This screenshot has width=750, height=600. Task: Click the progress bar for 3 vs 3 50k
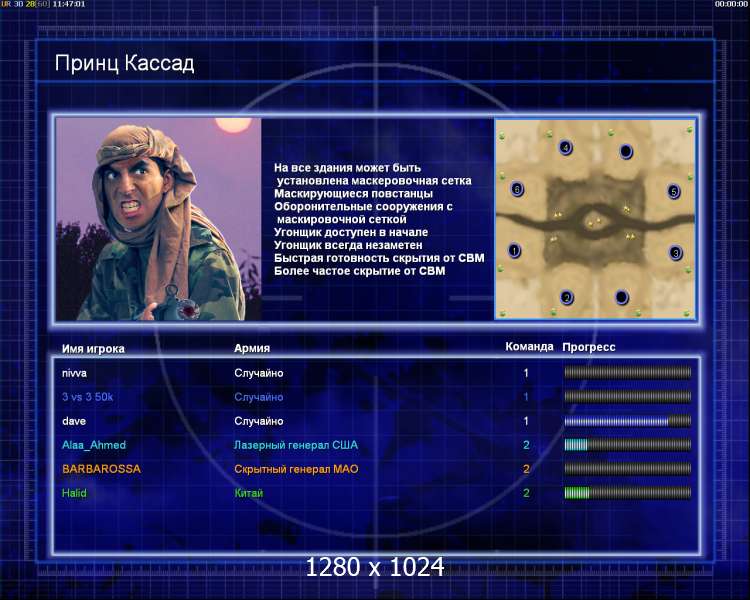pos(628,396)
